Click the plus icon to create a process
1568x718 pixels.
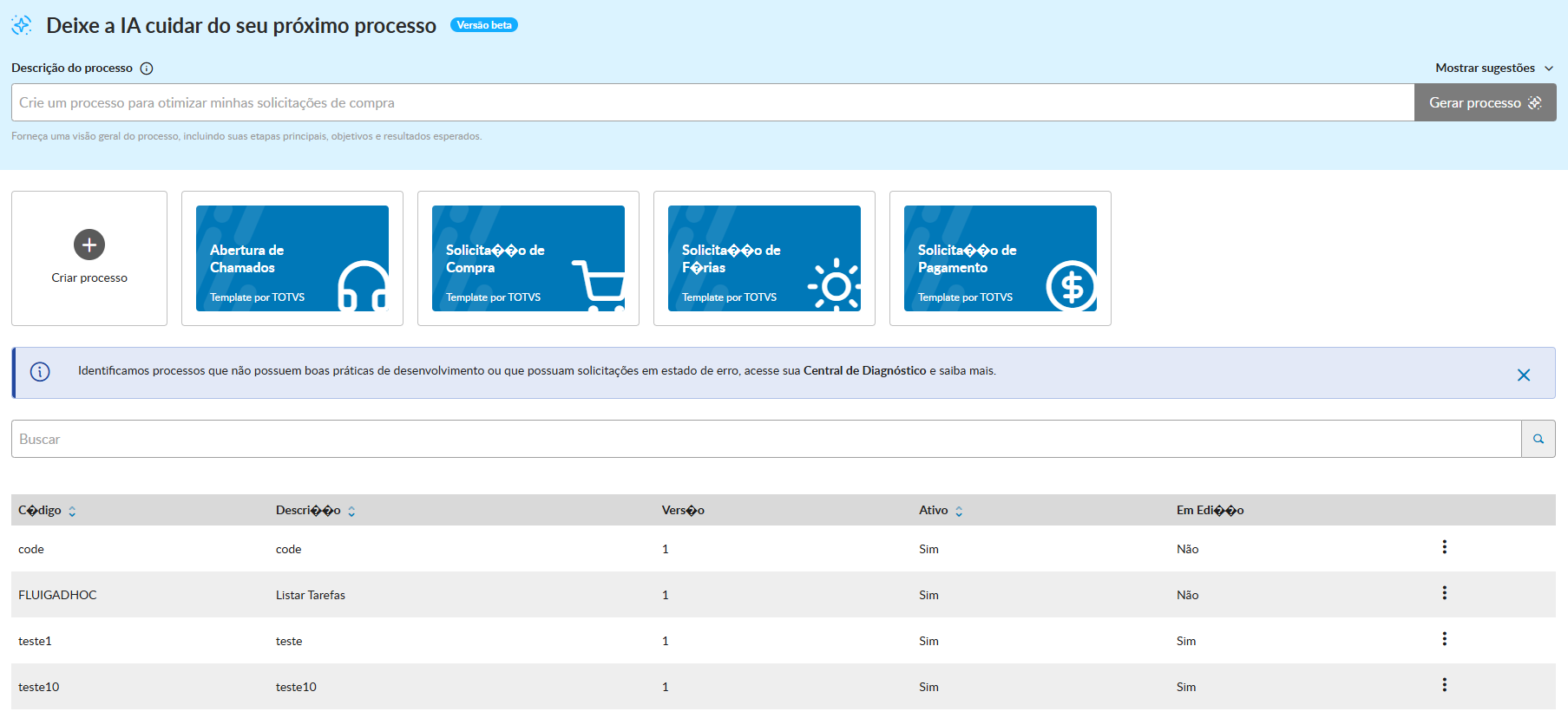pyautogui.click(x=89, y=245)
